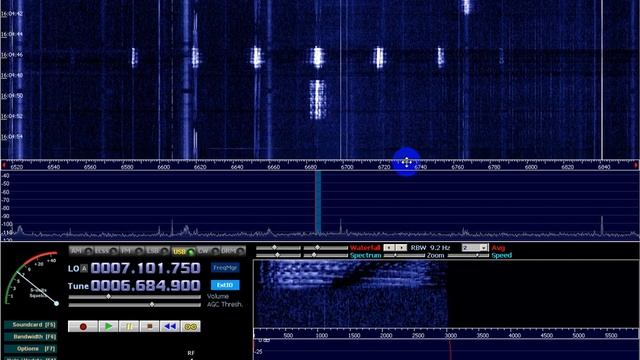Select AM demodulation mode

(81, 251)
